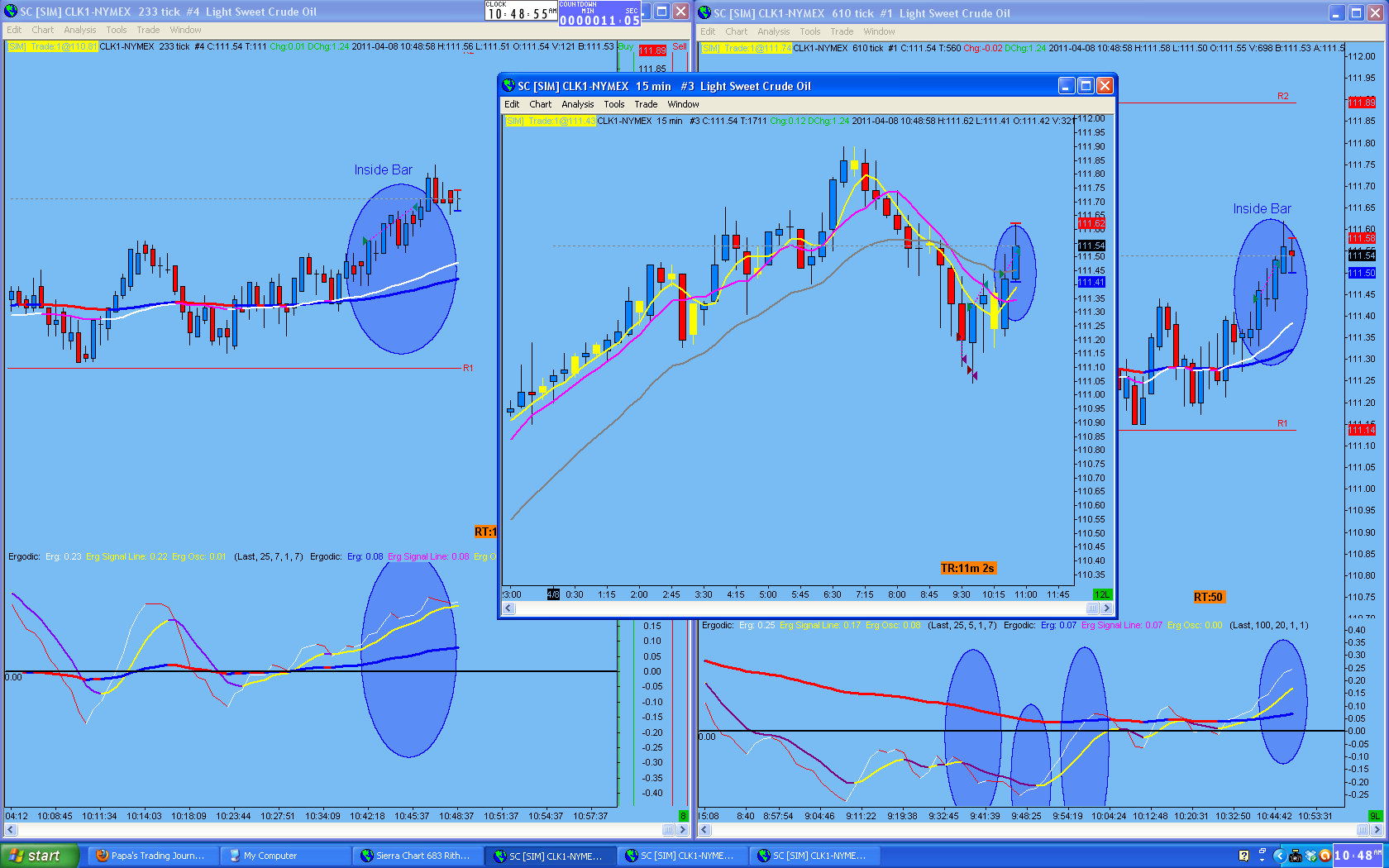Open Trade menu in 233 tick chart window
This screenshot has height=868, width=1389.
click(148, 30)
